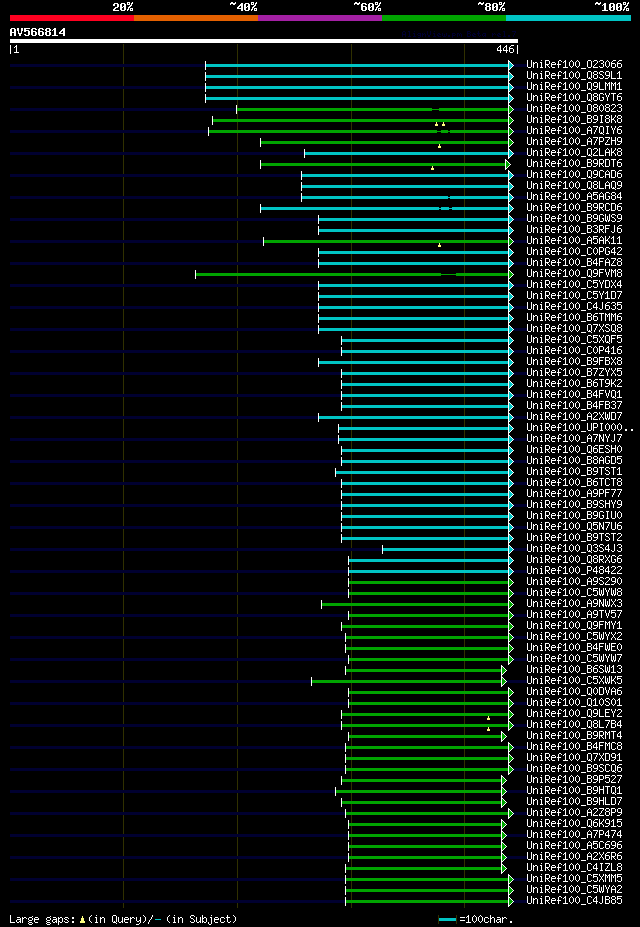Open hit UniRef100_Q8S9L1
The image size is (640, 927).
tap(574, 76)
